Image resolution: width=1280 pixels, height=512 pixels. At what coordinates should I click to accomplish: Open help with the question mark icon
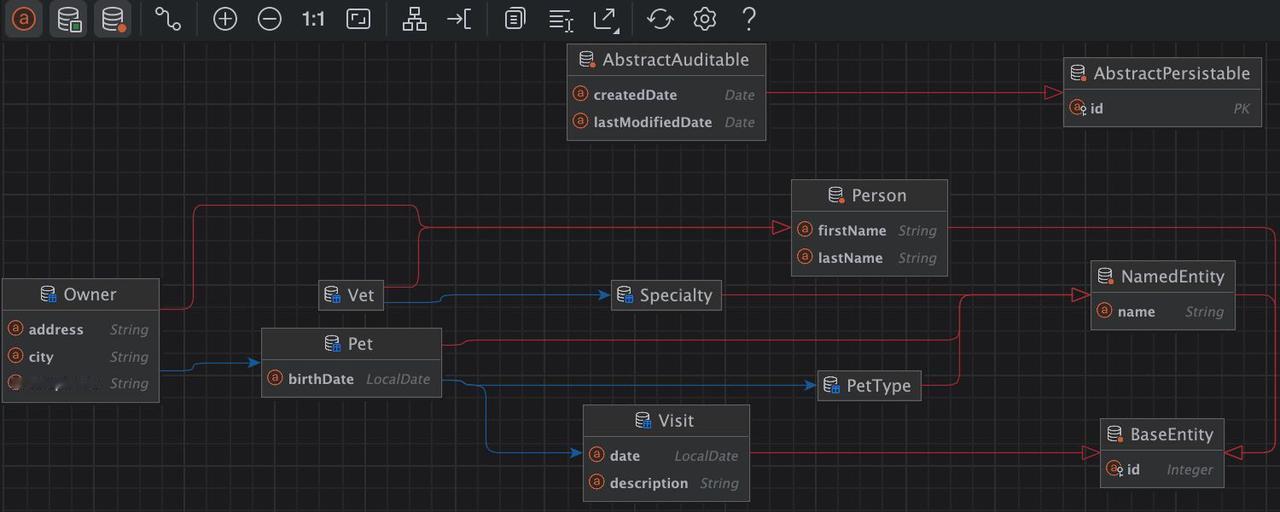point(749,19)
